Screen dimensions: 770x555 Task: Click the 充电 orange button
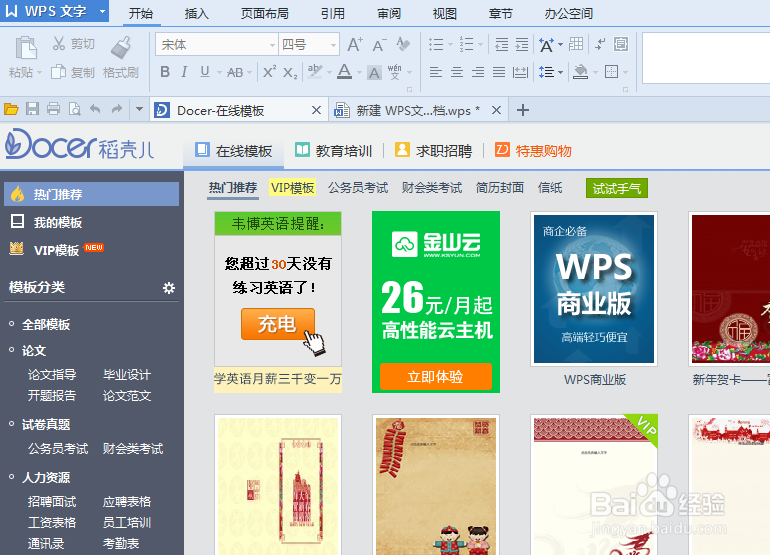click(277, 324)
